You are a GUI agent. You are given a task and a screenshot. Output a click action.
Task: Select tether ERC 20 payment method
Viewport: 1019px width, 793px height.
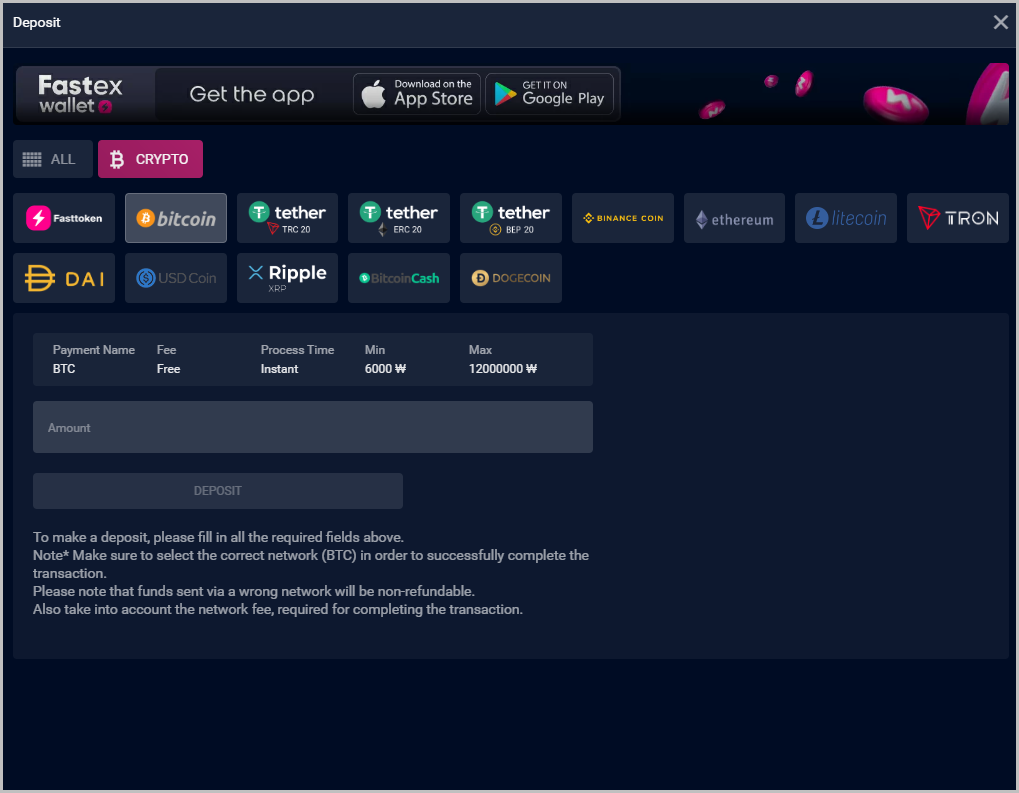399,218
